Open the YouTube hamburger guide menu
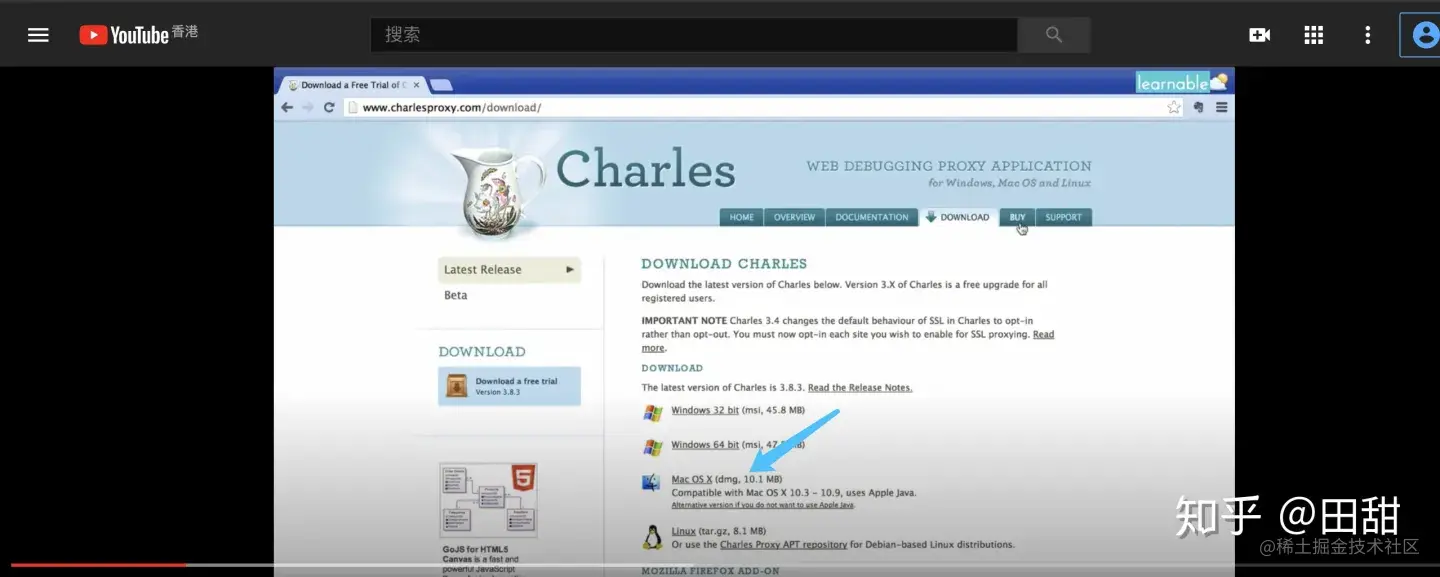Viewport: 1440px width, 577px height. [x=38, y=35]
